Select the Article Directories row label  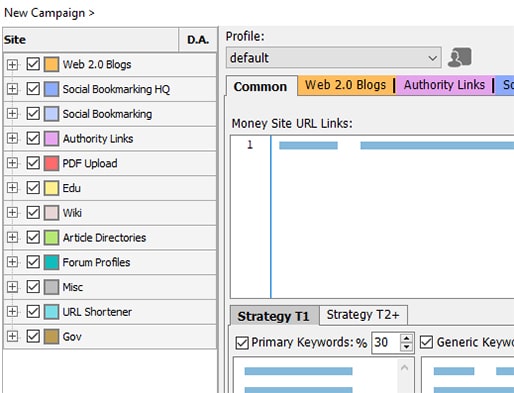(104, 237)
